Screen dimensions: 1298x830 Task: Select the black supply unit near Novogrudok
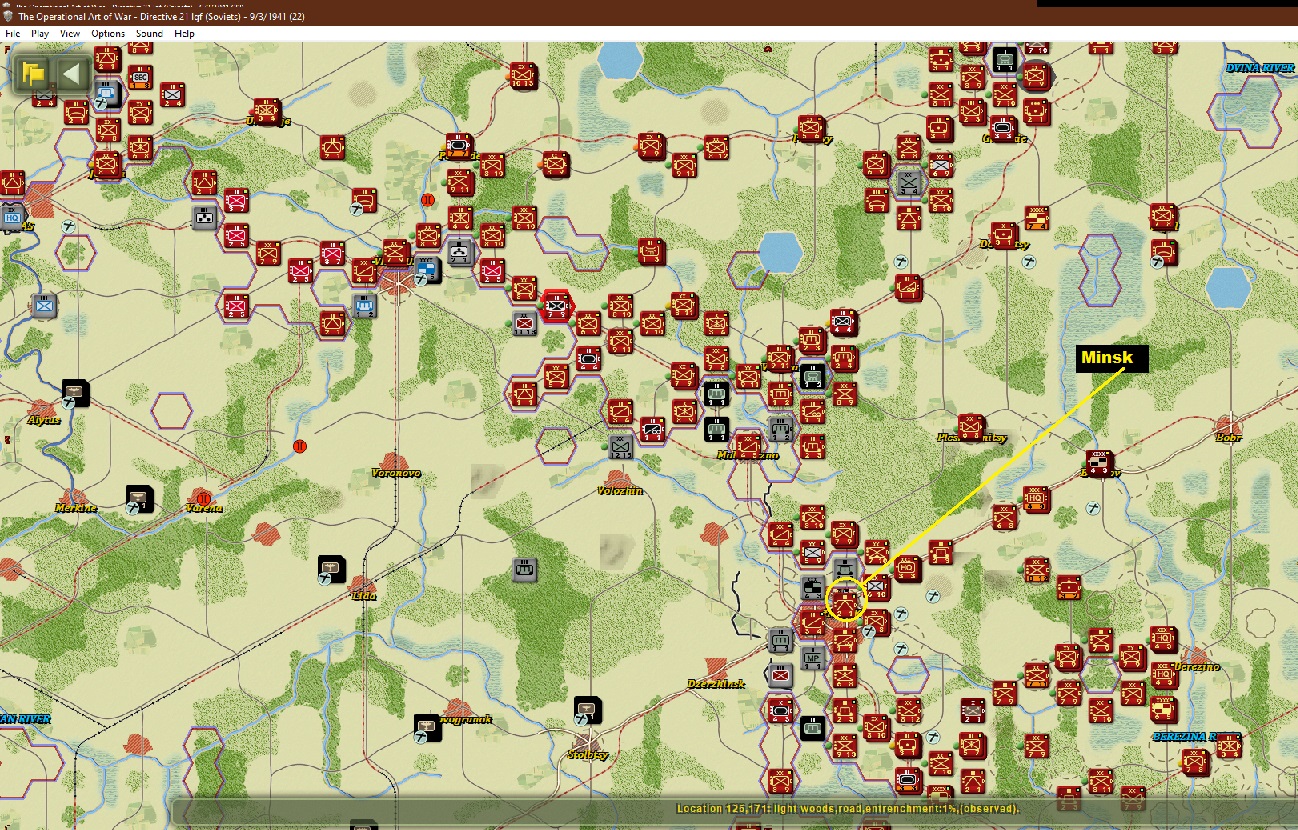pos(429,728)
